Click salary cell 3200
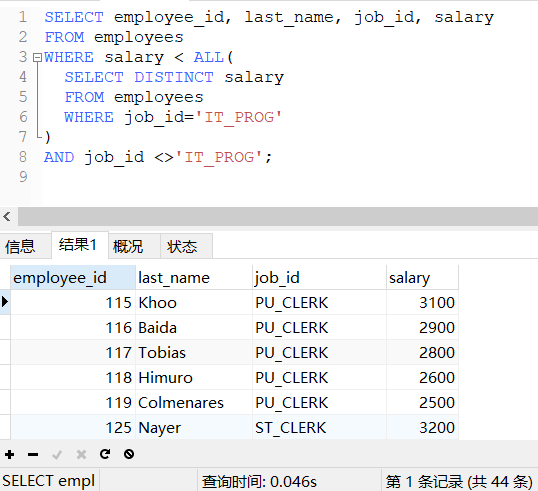Viewport: 538px width, 491px height. (x=422, y=428)
